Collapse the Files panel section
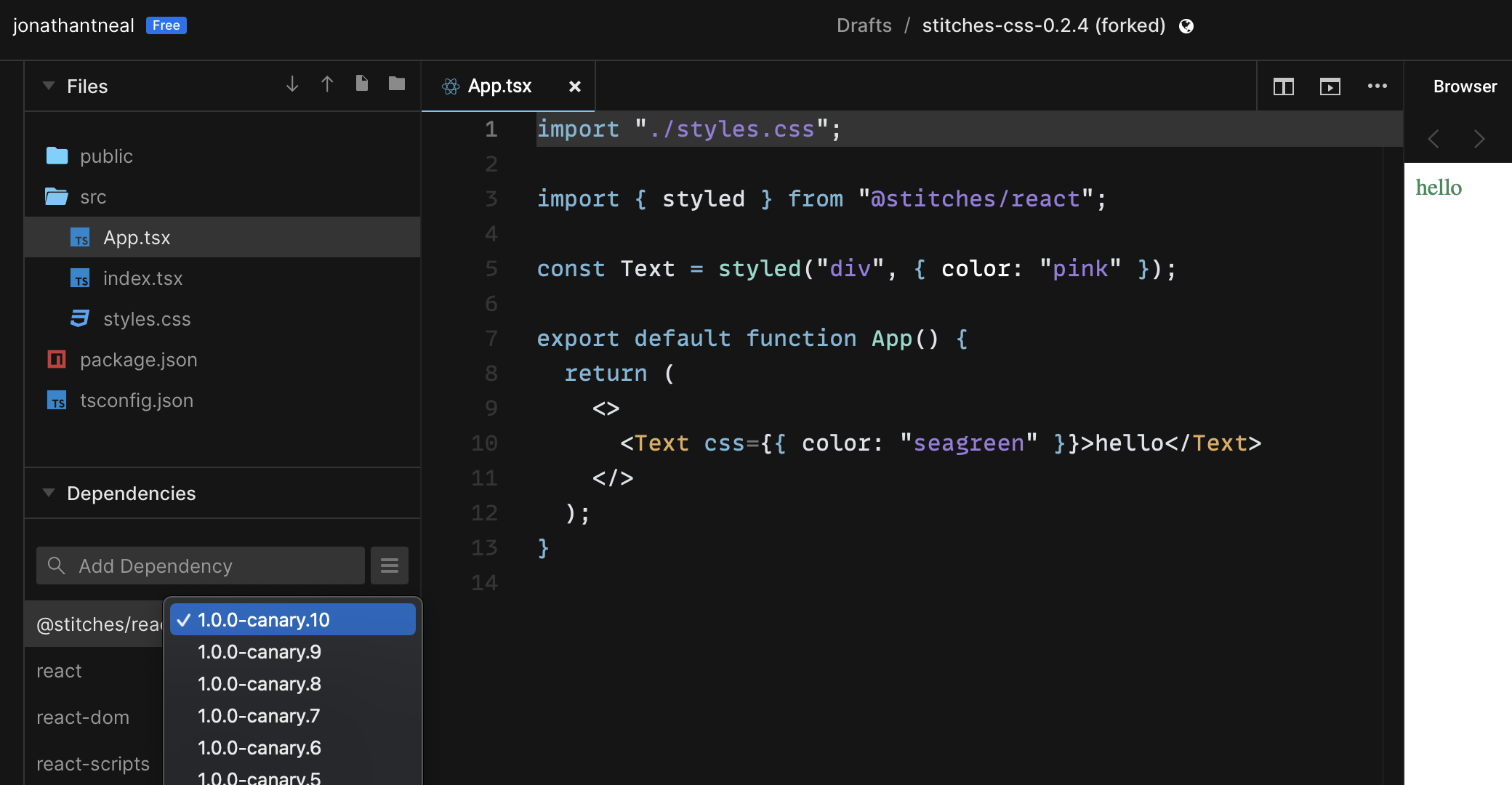The height and width of the screenshot is (785, 1512). click(48, 86)
